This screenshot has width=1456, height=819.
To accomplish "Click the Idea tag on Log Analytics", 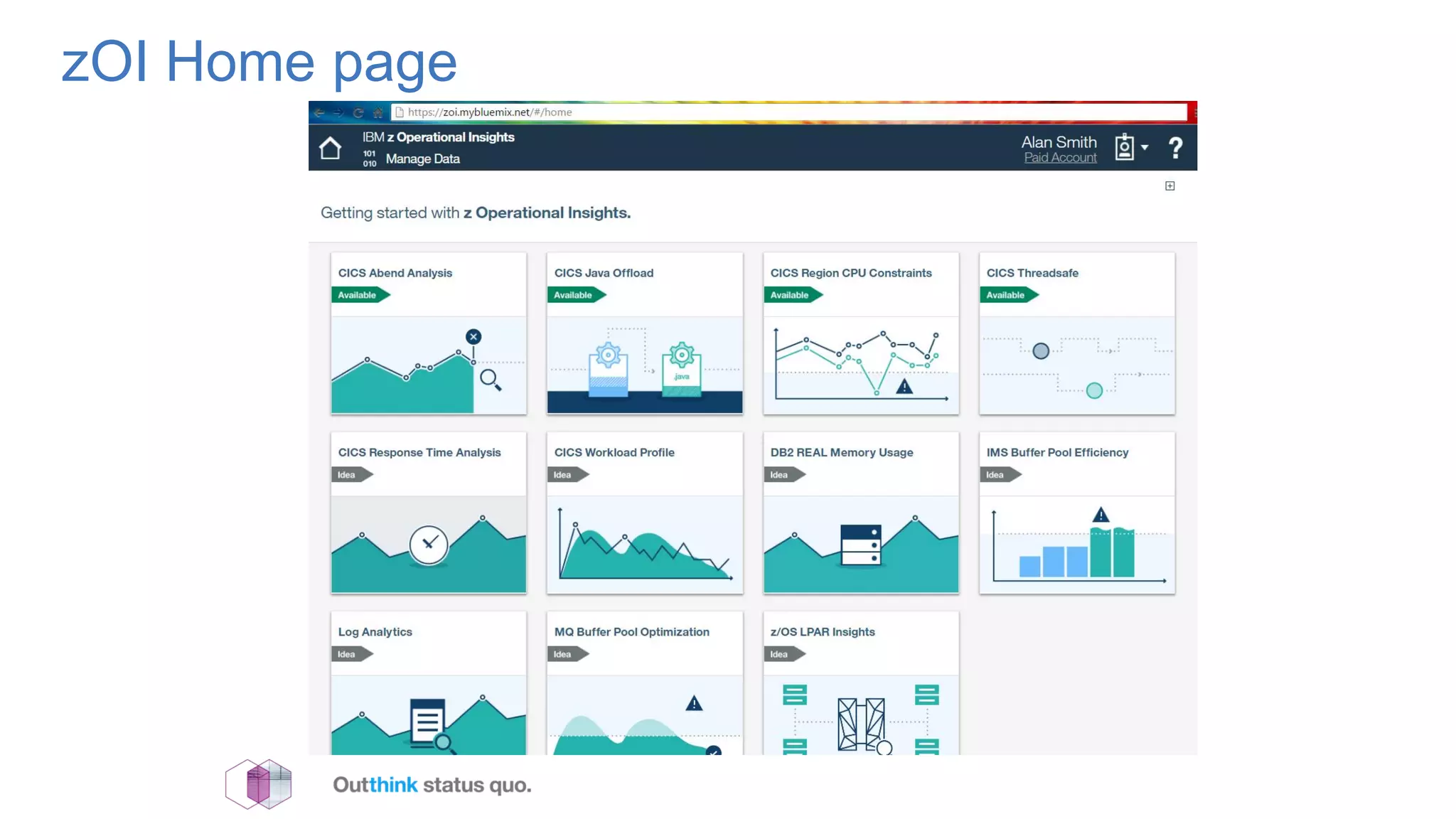I will (x=348, y=654).
